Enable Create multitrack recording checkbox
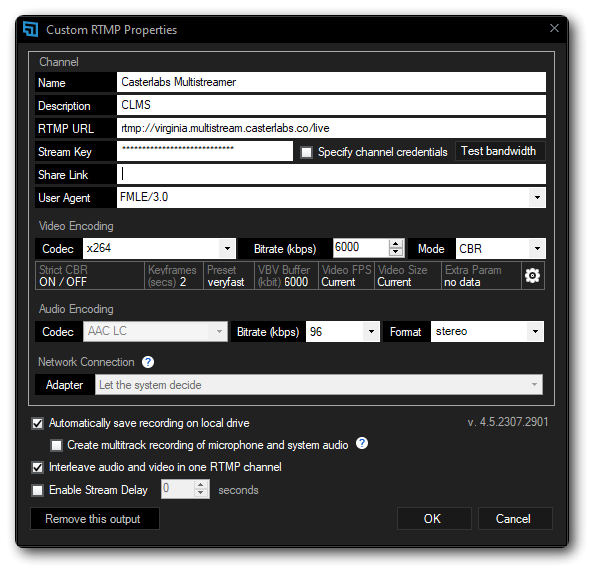 [x=56, y=445]
